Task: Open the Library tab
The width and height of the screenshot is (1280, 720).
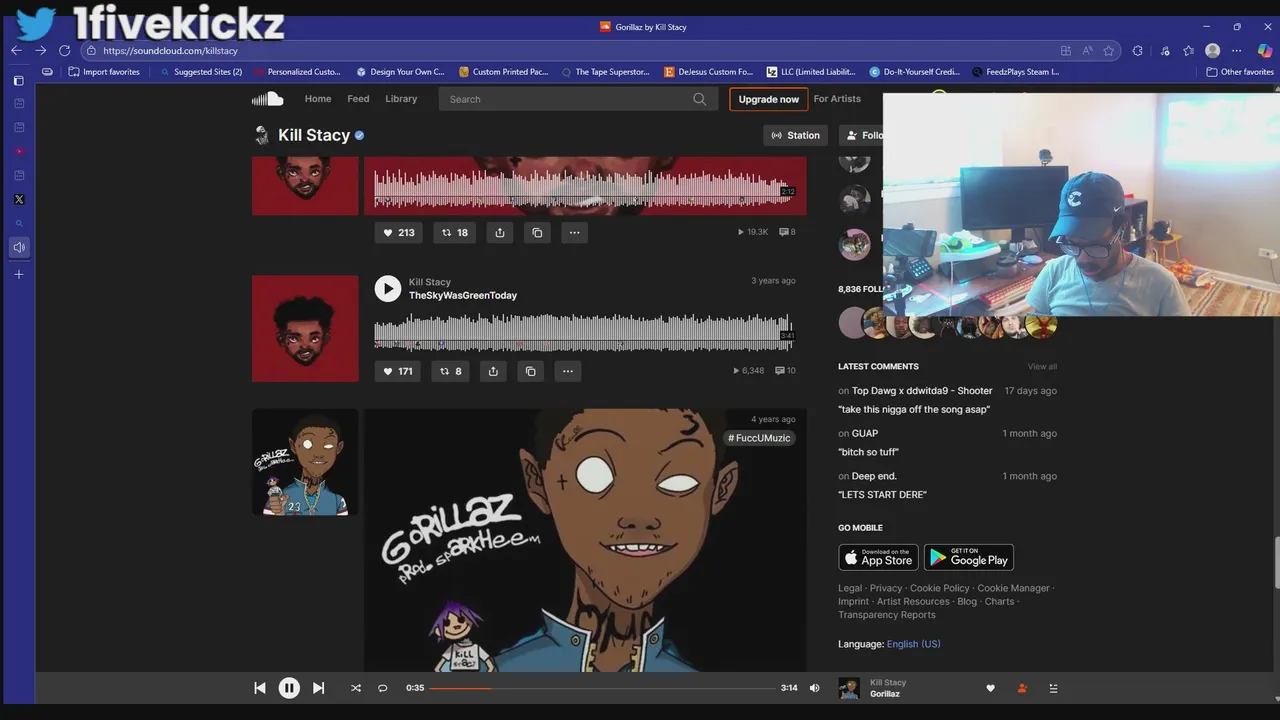Action: 401,99
